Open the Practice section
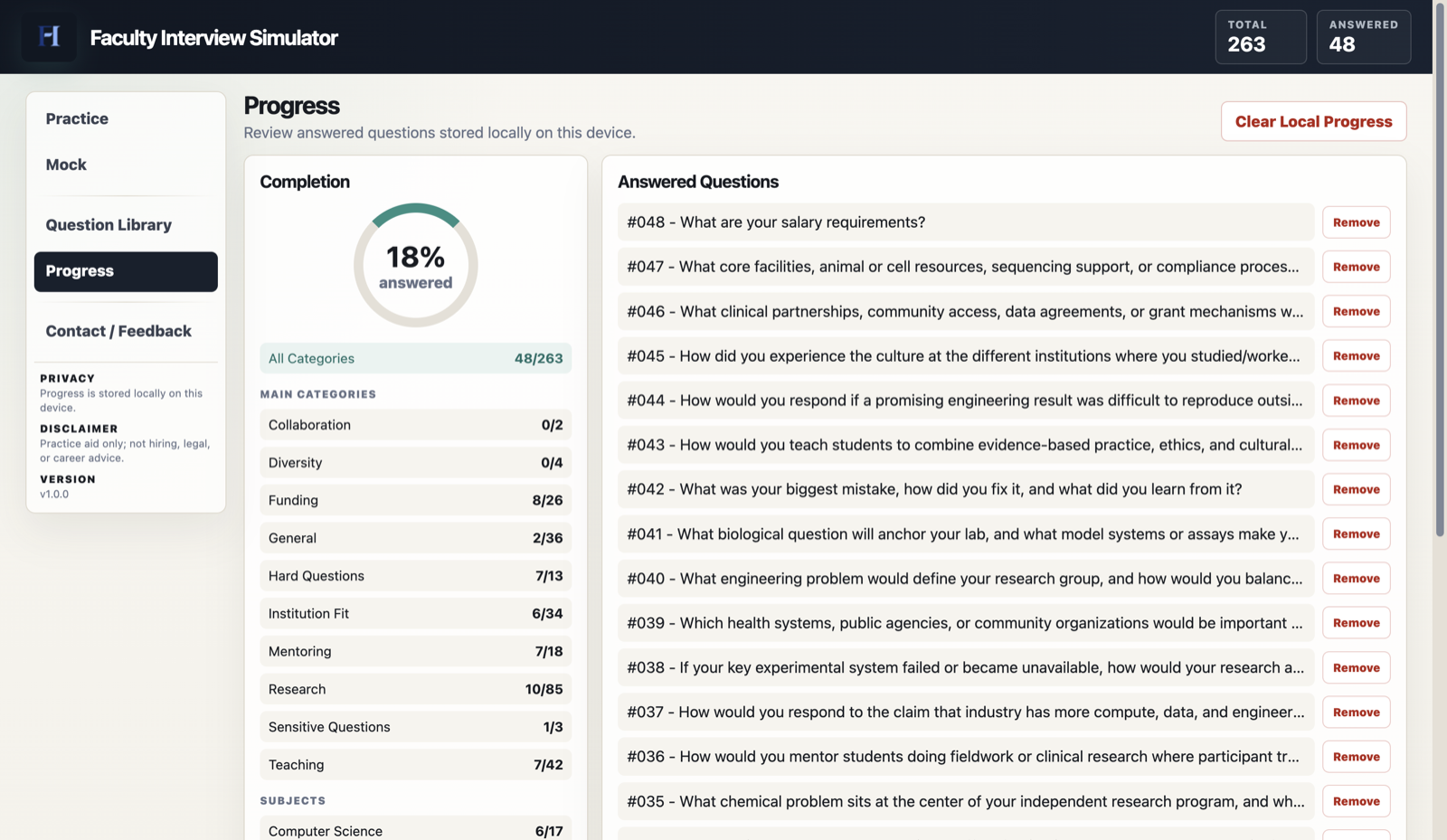 coord(126,118)
